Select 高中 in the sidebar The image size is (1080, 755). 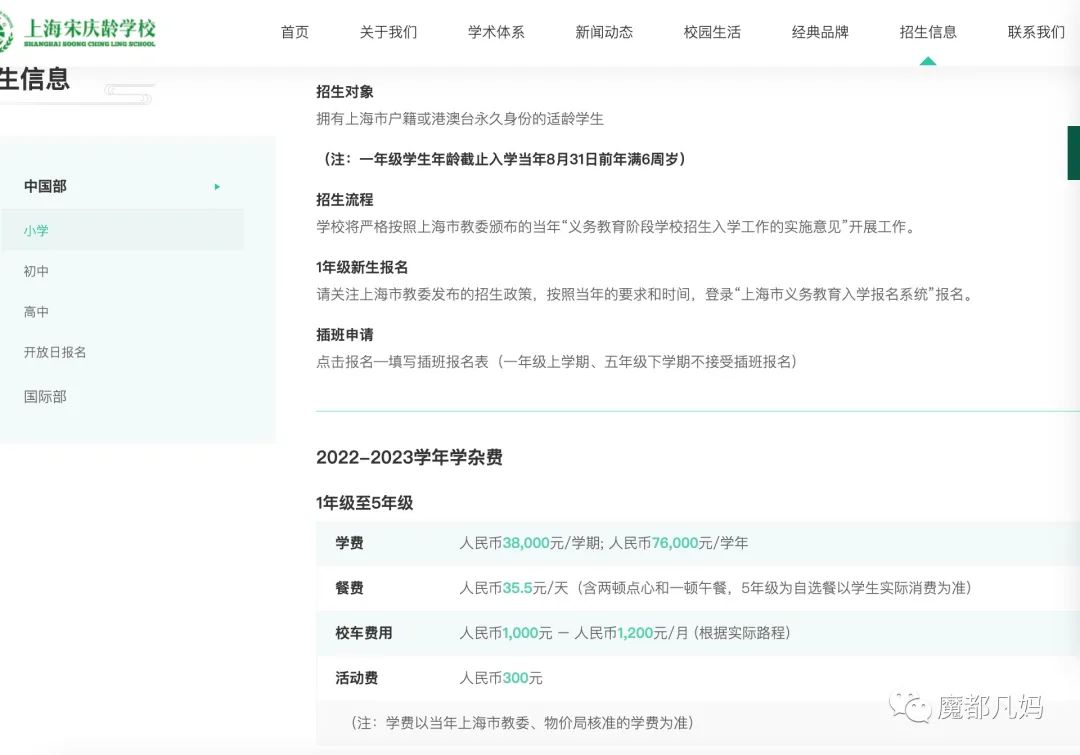pos(36,311)
